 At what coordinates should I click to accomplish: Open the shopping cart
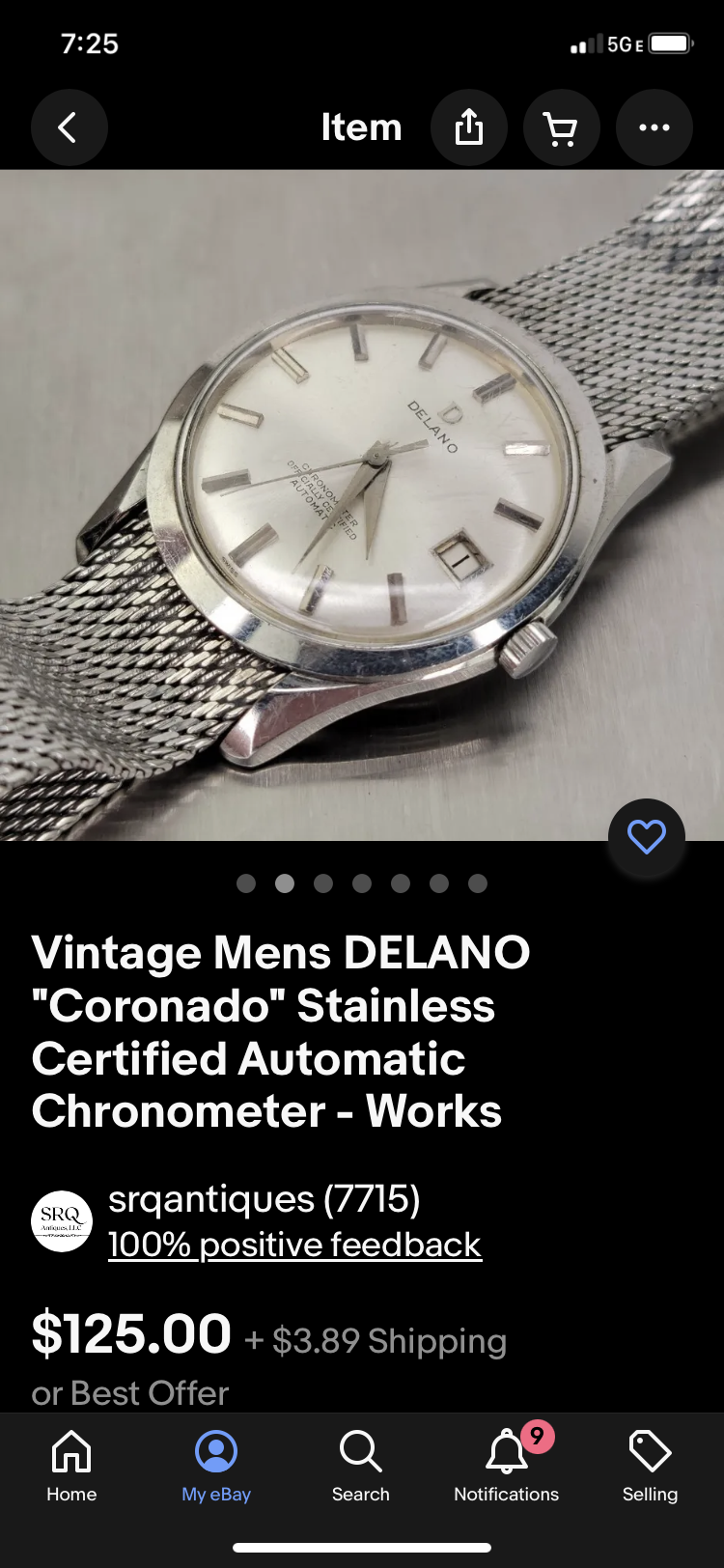click(x=561, y=127)
